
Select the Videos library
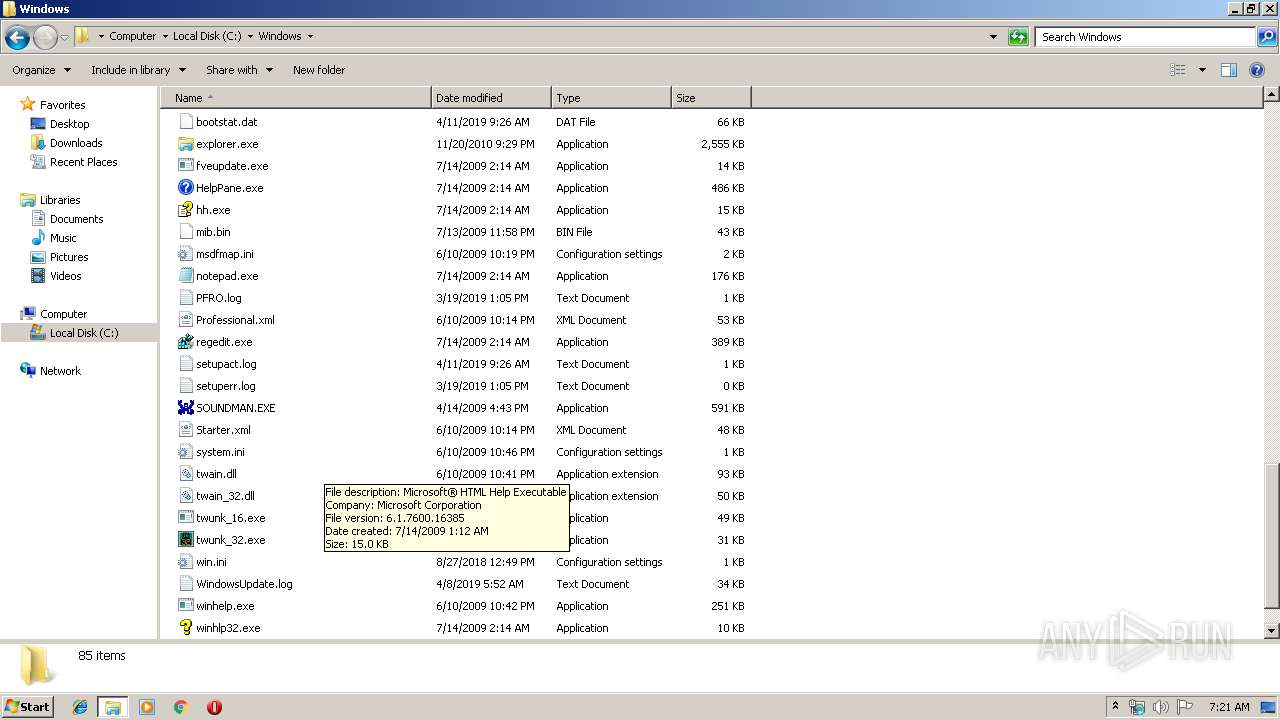pos(56,276)
